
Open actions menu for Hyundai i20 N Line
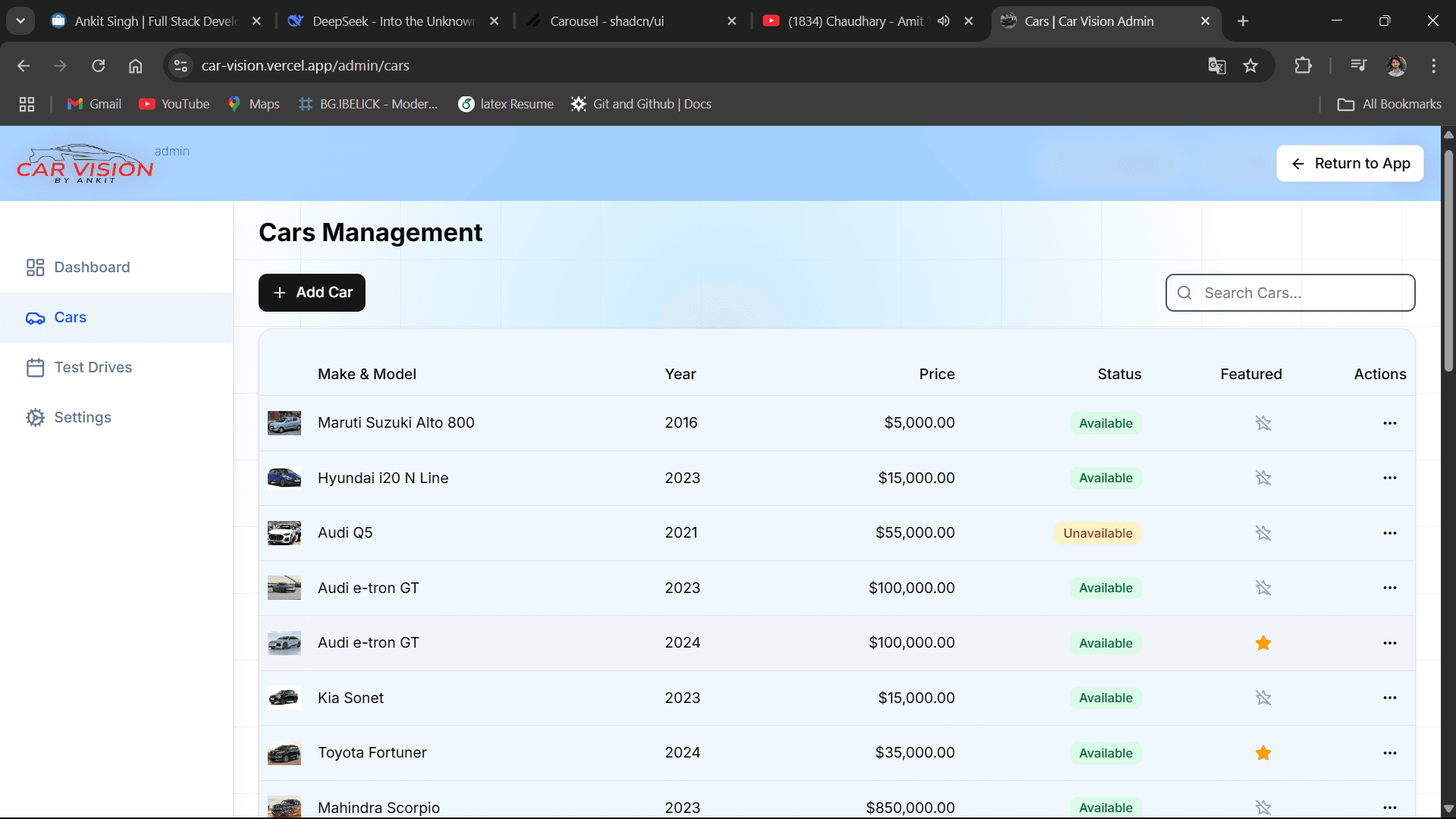click(x=1389, y=478)
